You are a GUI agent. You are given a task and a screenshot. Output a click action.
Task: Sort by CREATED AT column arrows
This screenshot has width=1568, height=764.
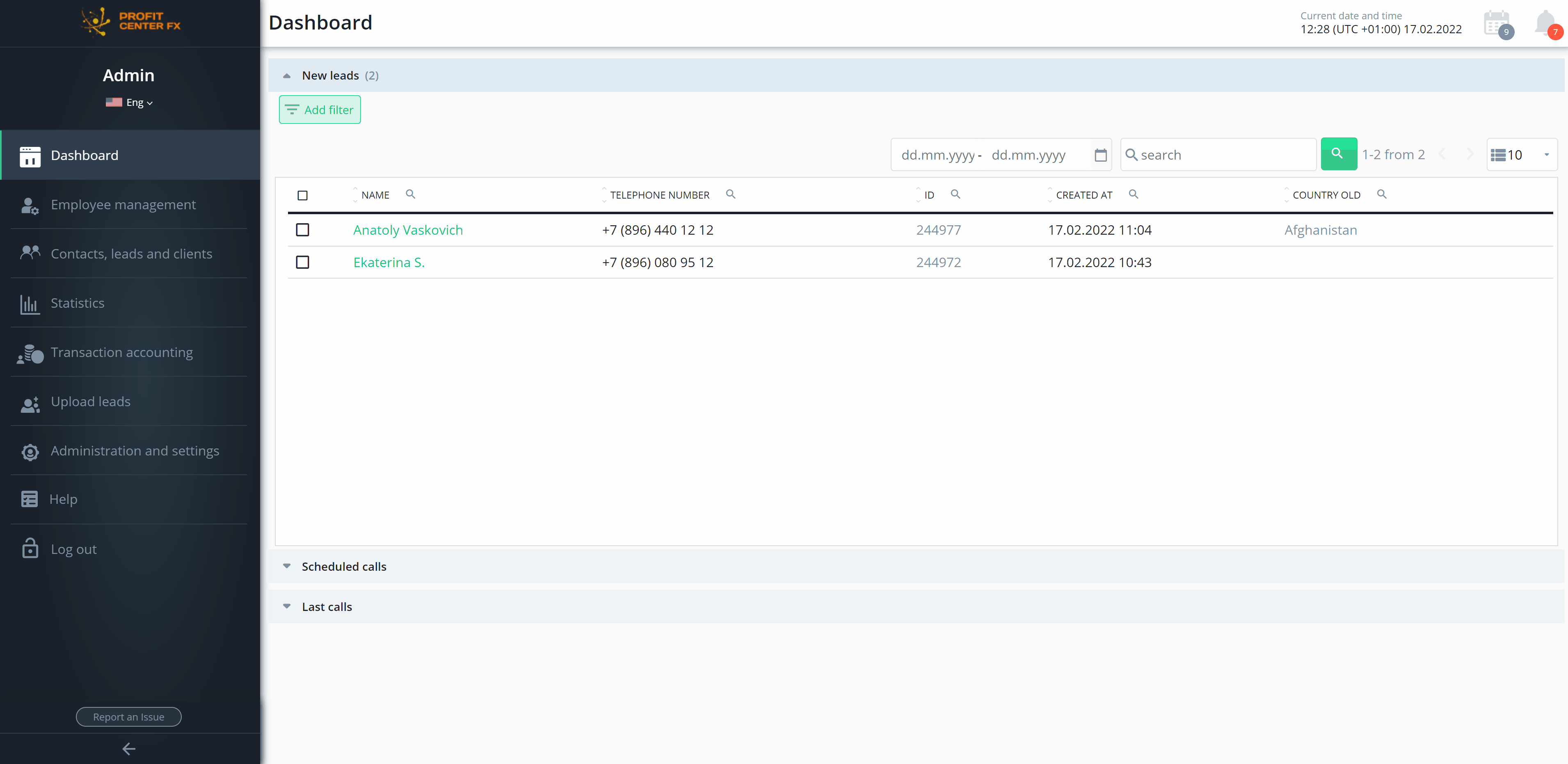point(1049,195)
